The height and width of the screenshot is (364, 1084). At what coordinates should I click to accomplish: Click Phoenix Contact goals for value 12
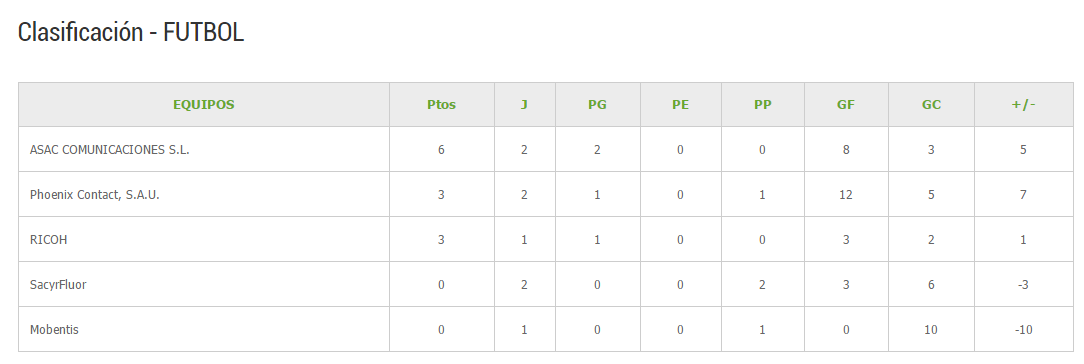(845, 195)
